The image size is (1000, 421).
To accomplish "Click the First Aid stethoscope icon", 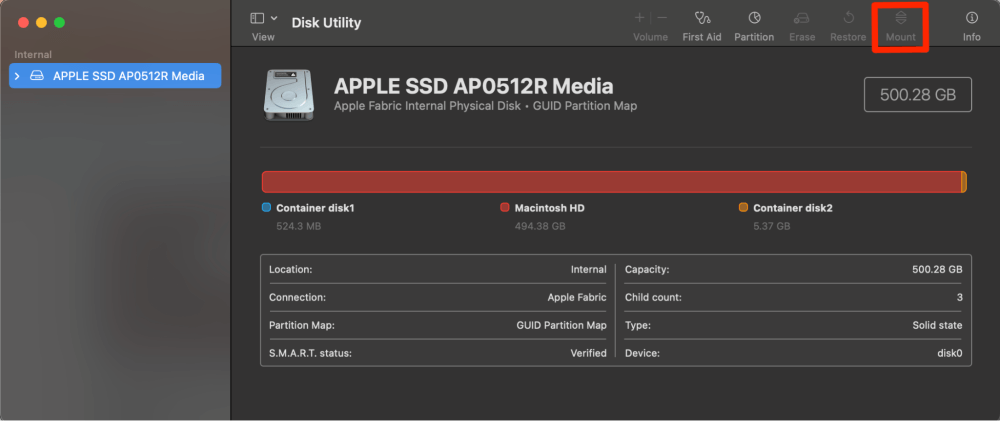I will coord(701,18).
